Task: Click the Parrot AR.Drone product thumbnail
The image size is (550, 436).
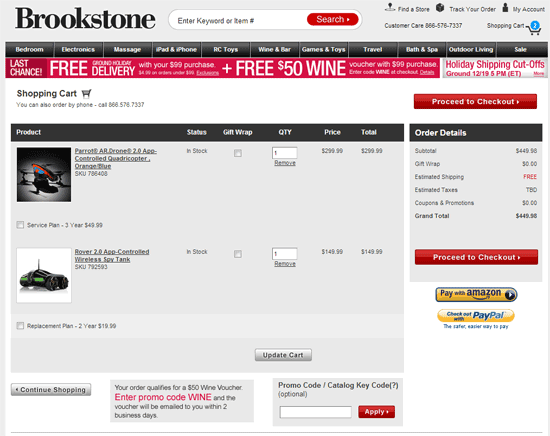Action: tap(44, 175)
